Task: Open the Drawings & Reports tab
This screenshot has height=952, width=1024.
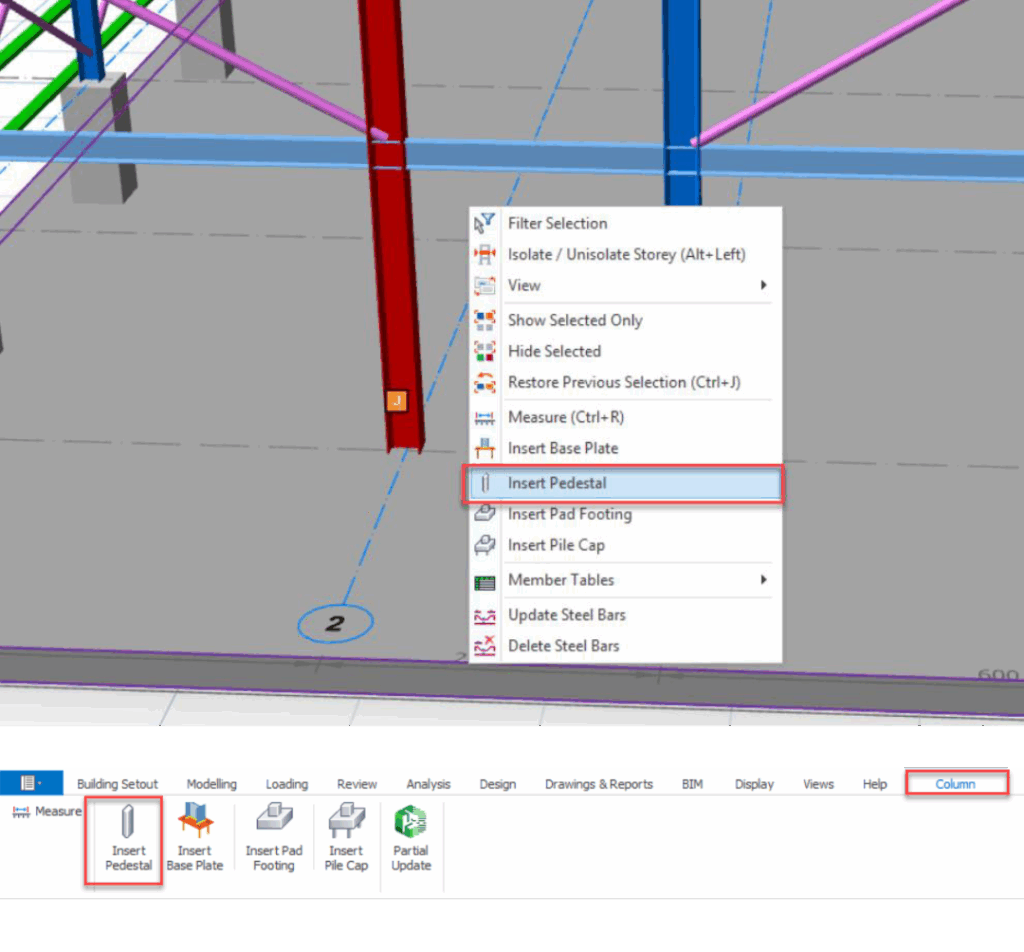Action: 598,784
